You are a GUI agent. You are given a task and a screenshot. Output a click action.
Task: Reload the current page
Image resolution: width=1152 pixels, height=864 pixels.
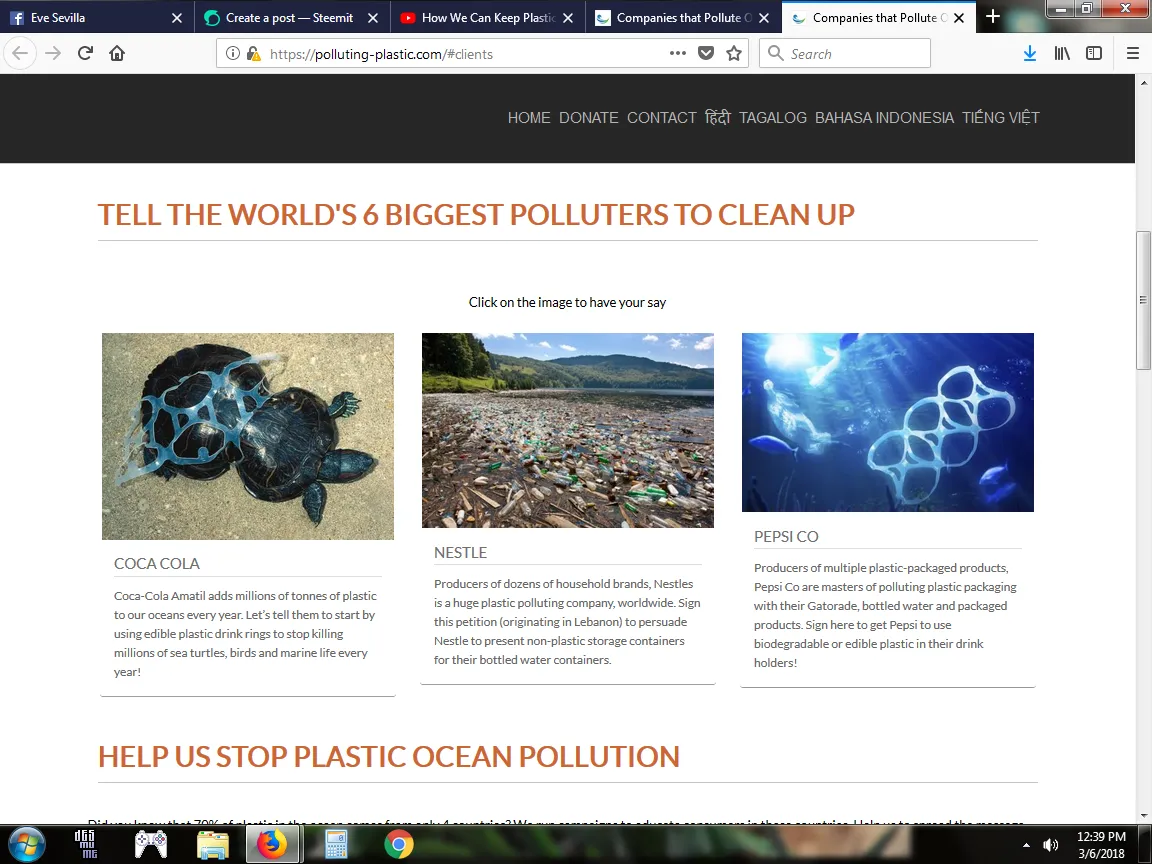point(85,53)
